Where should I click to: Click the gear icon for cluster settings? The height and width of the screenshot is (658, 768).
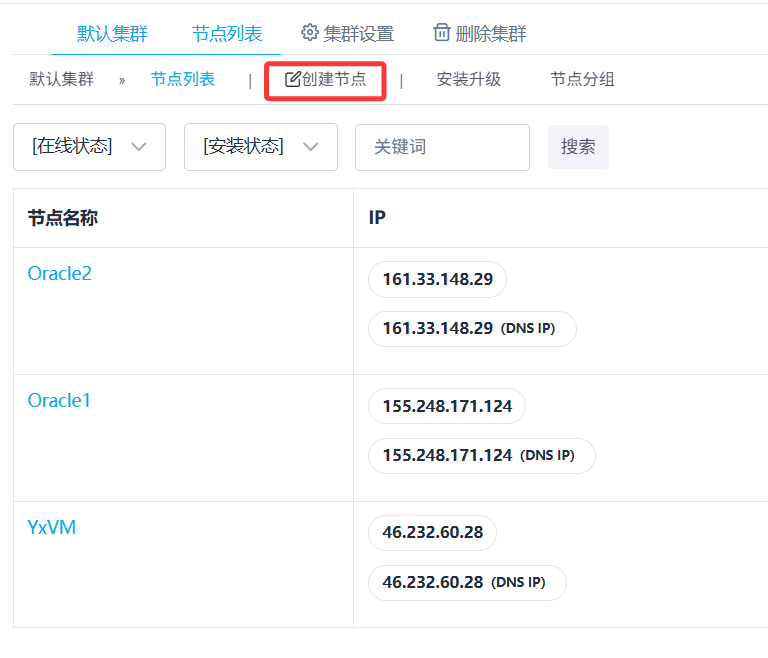[x=310, y=33]
